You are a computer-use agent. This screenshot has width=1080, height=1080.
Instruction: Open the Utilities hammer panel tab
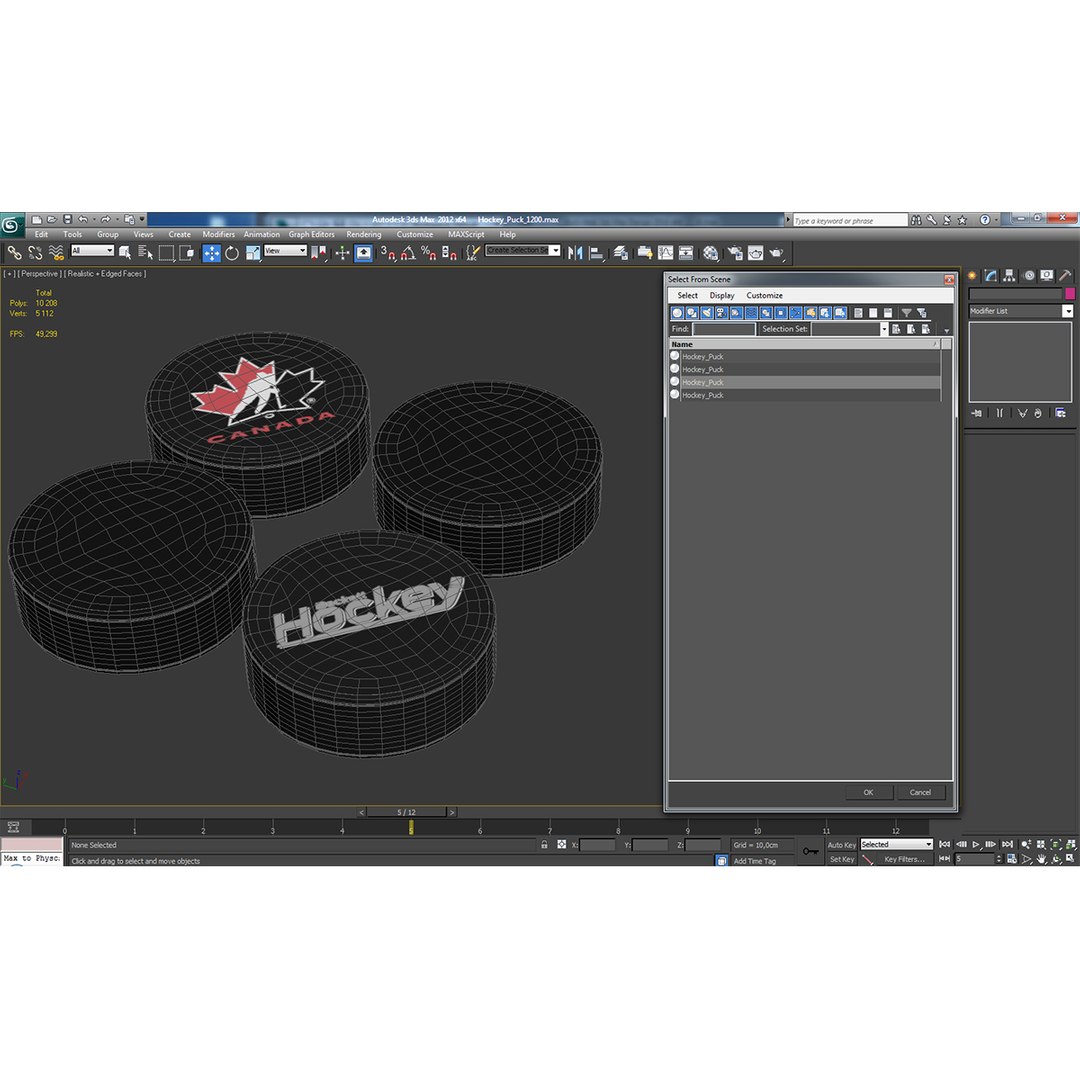point(1066,276)
